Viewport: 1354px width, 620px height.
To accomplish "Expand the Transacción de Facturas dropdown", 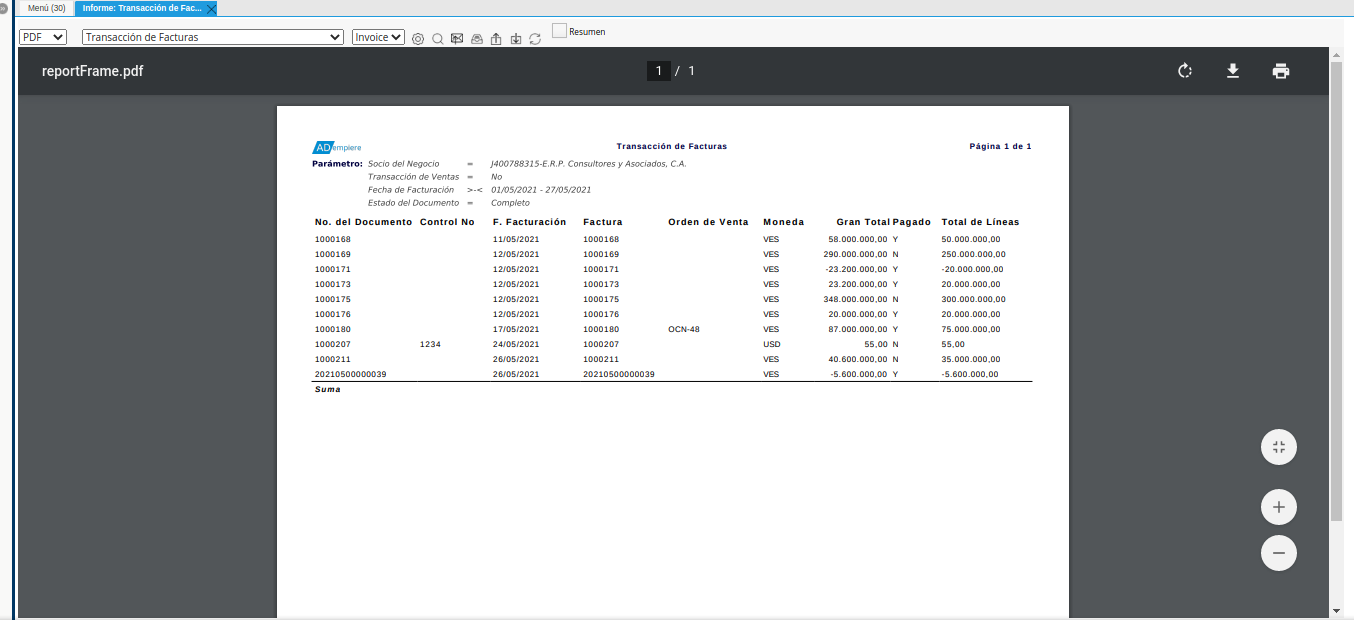I will click(213, 37).
